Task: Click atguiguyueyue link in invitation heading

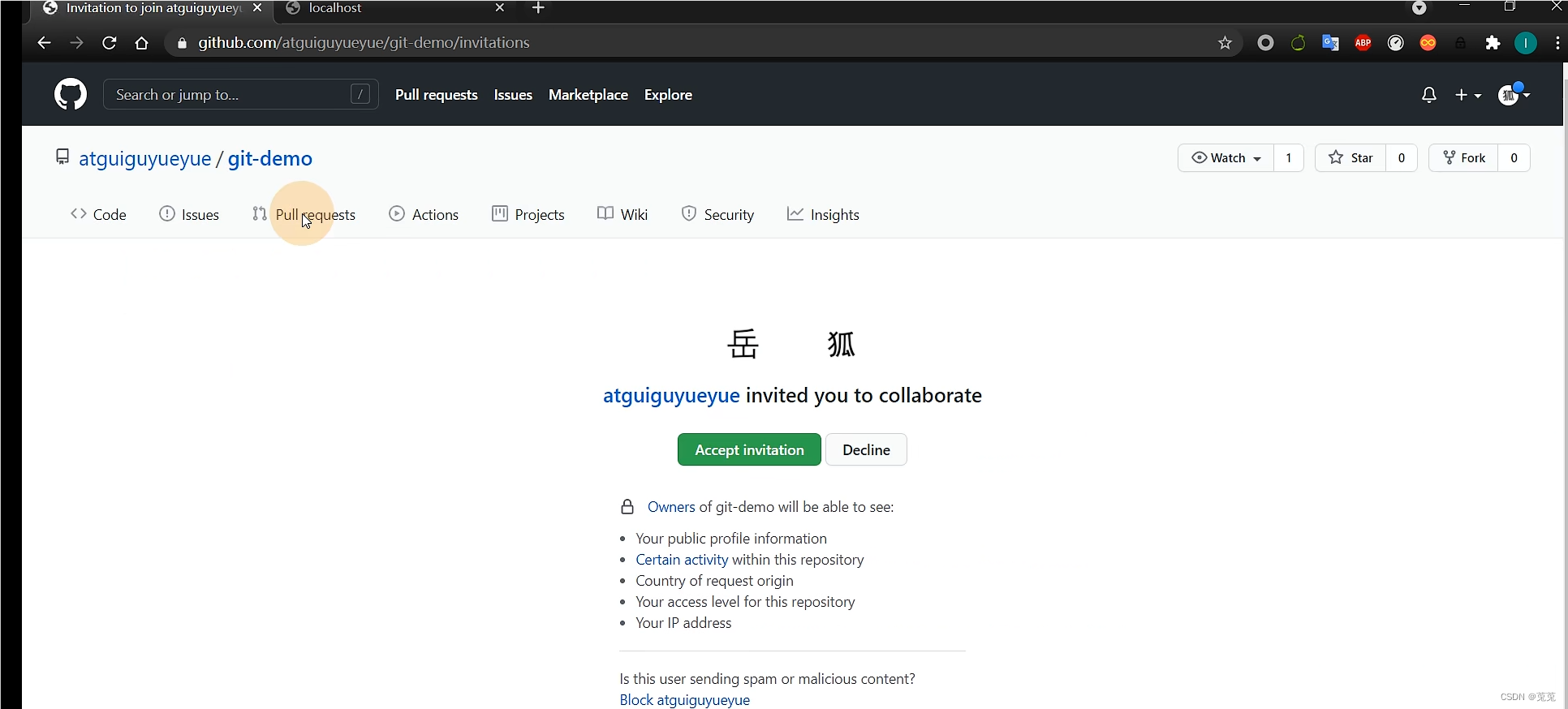Action: click(671, 396)
